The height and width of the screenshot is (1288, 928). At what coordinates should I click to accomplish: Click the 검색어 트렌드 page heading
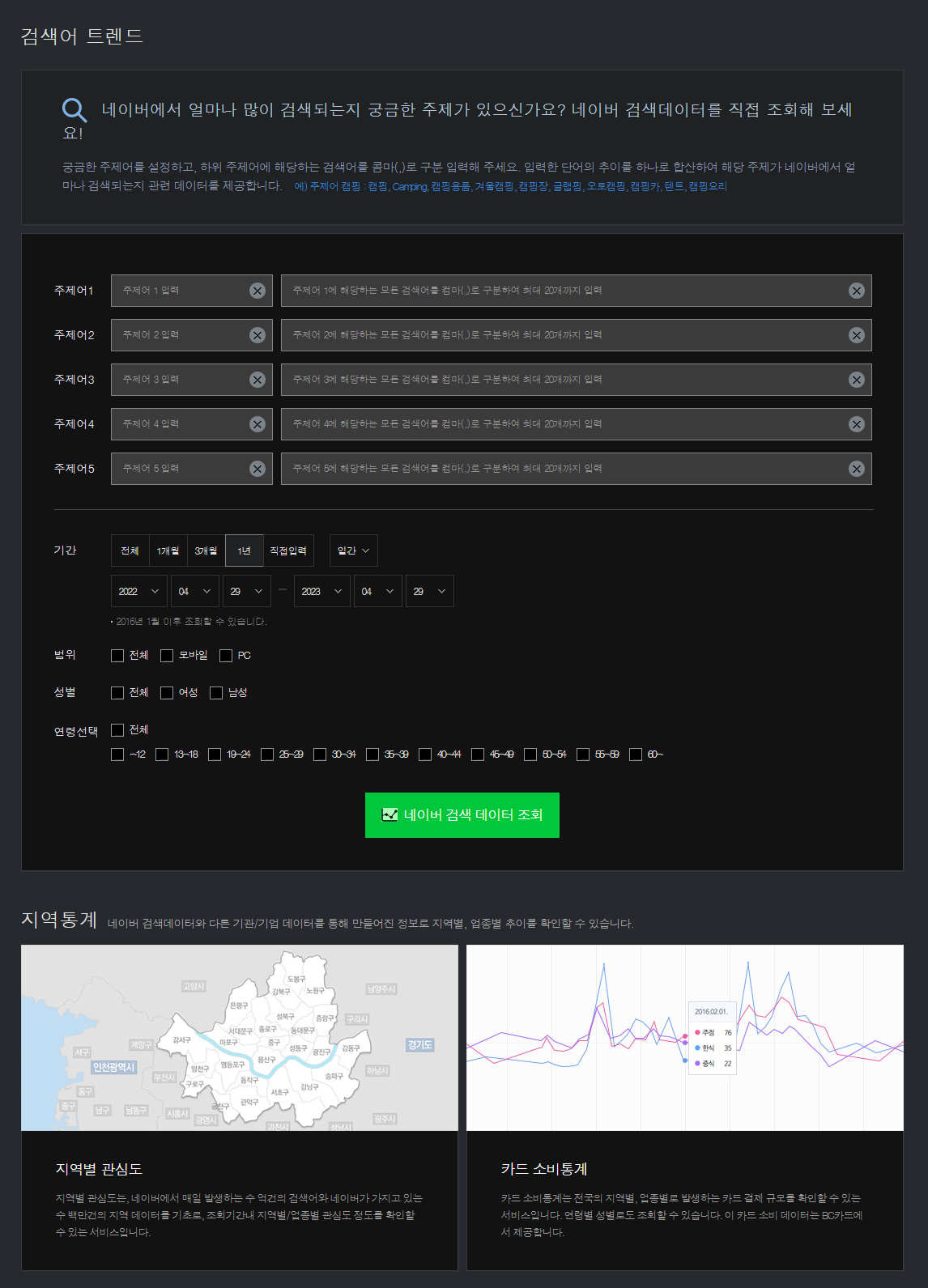[x=82, y=36]
